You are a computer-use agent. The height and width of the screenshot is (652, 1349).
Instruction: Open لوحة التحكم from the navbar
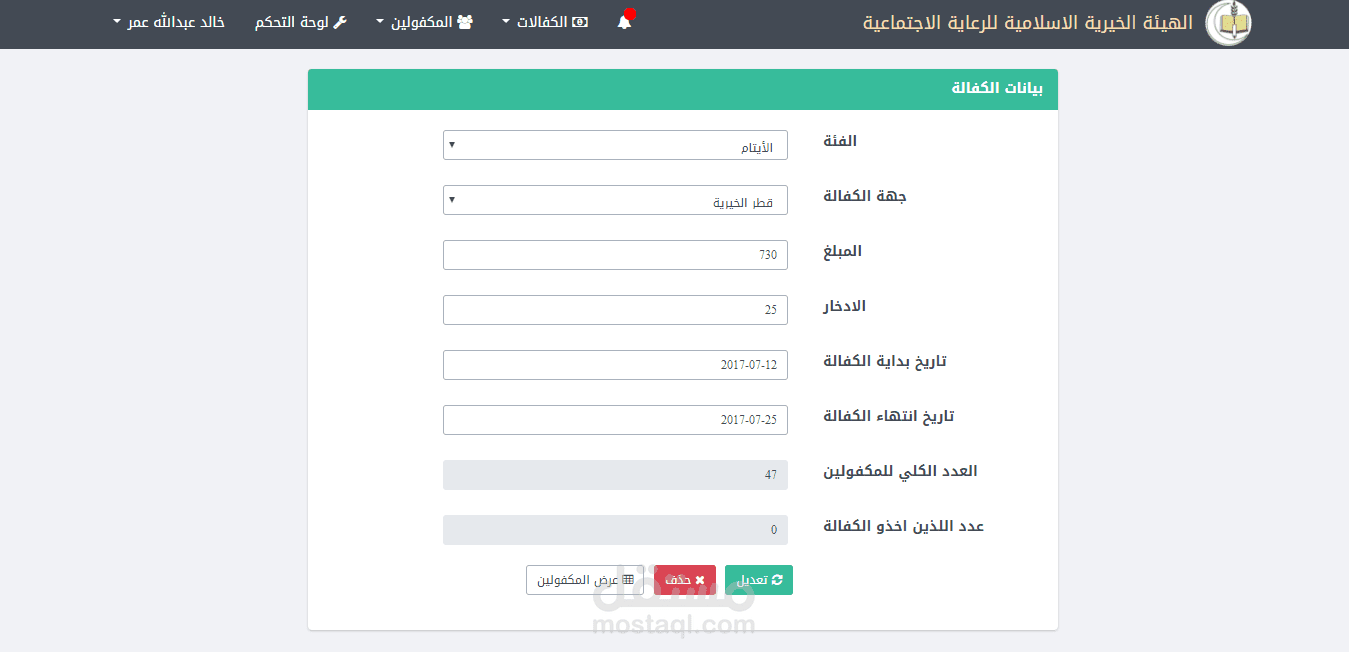click(301, 22)
